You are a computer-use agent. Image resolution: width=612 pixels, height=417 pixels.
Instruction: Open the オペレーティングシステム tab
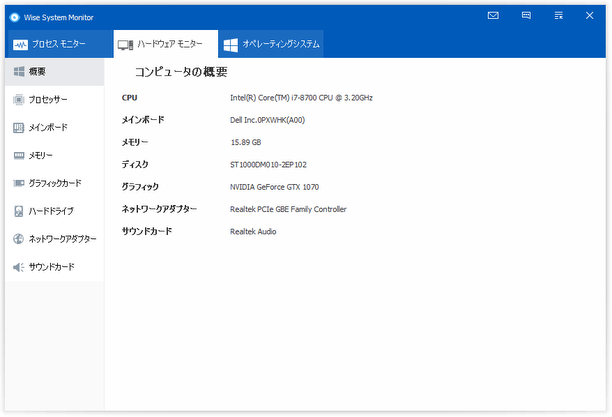[x=271, y=44]
